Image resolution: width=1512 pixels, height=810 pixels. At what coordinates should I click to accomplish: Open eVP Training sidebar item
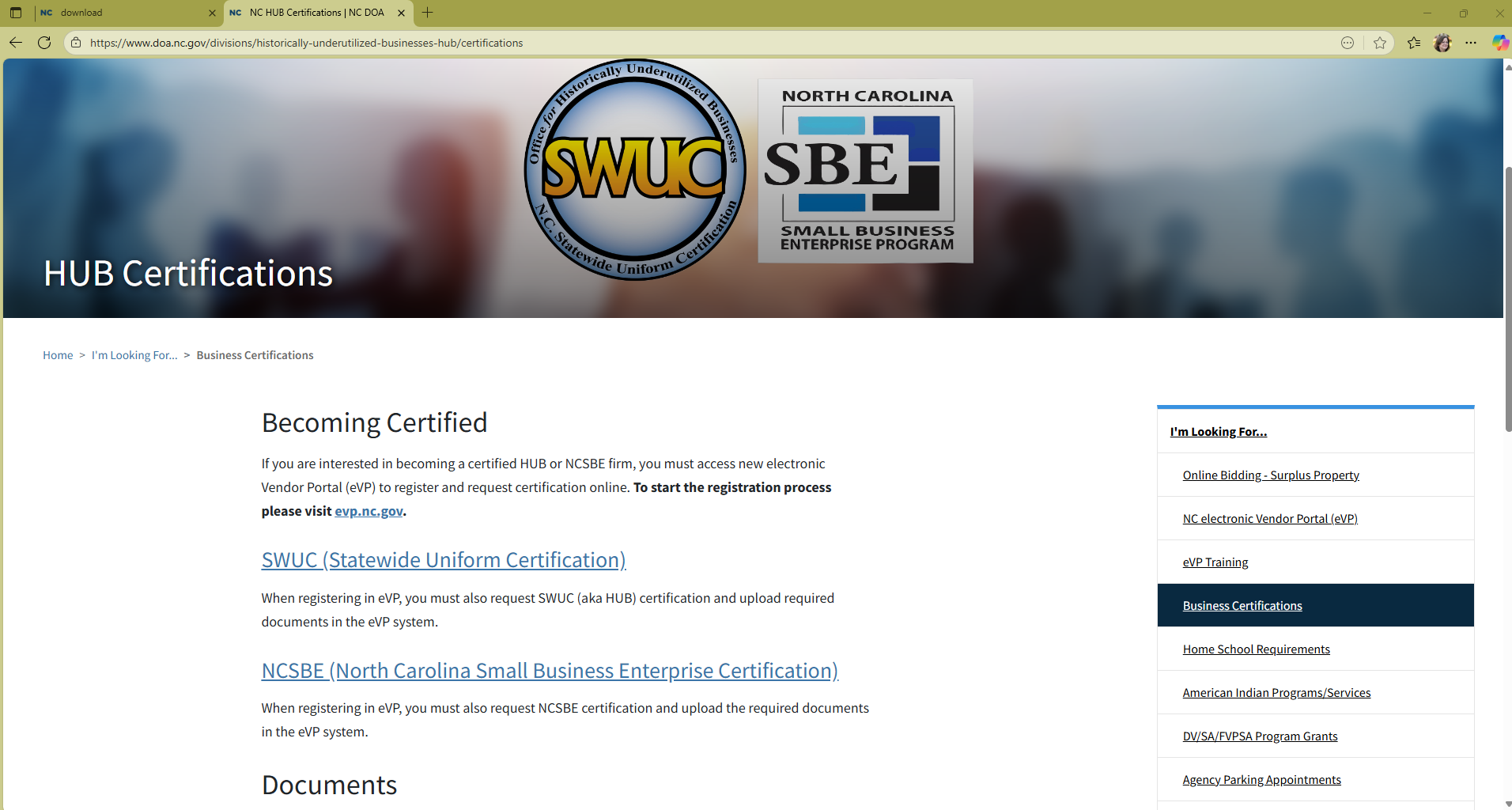(1215, 562)
